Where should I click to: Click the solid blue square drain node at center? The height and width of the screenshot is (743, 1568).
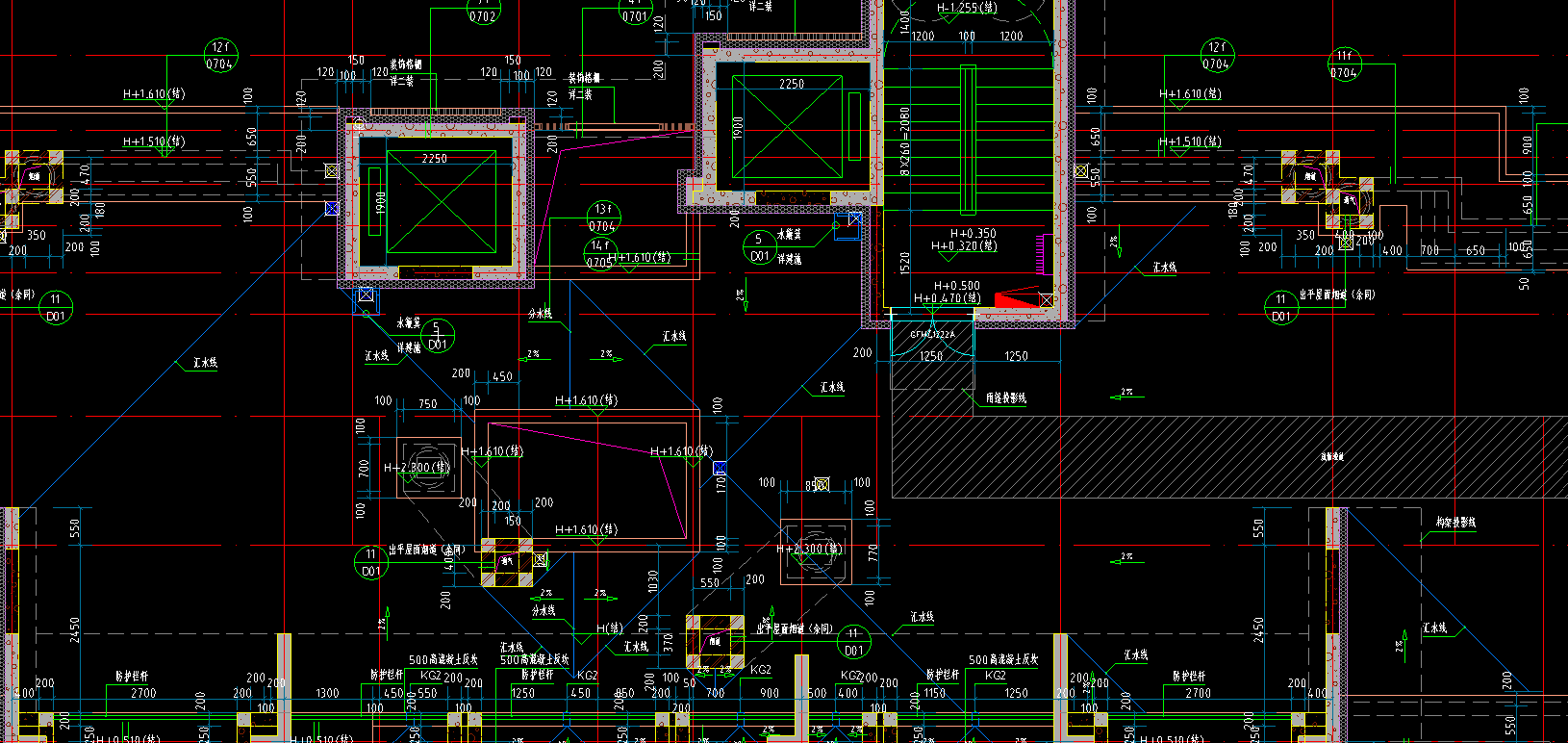(719, 468)
